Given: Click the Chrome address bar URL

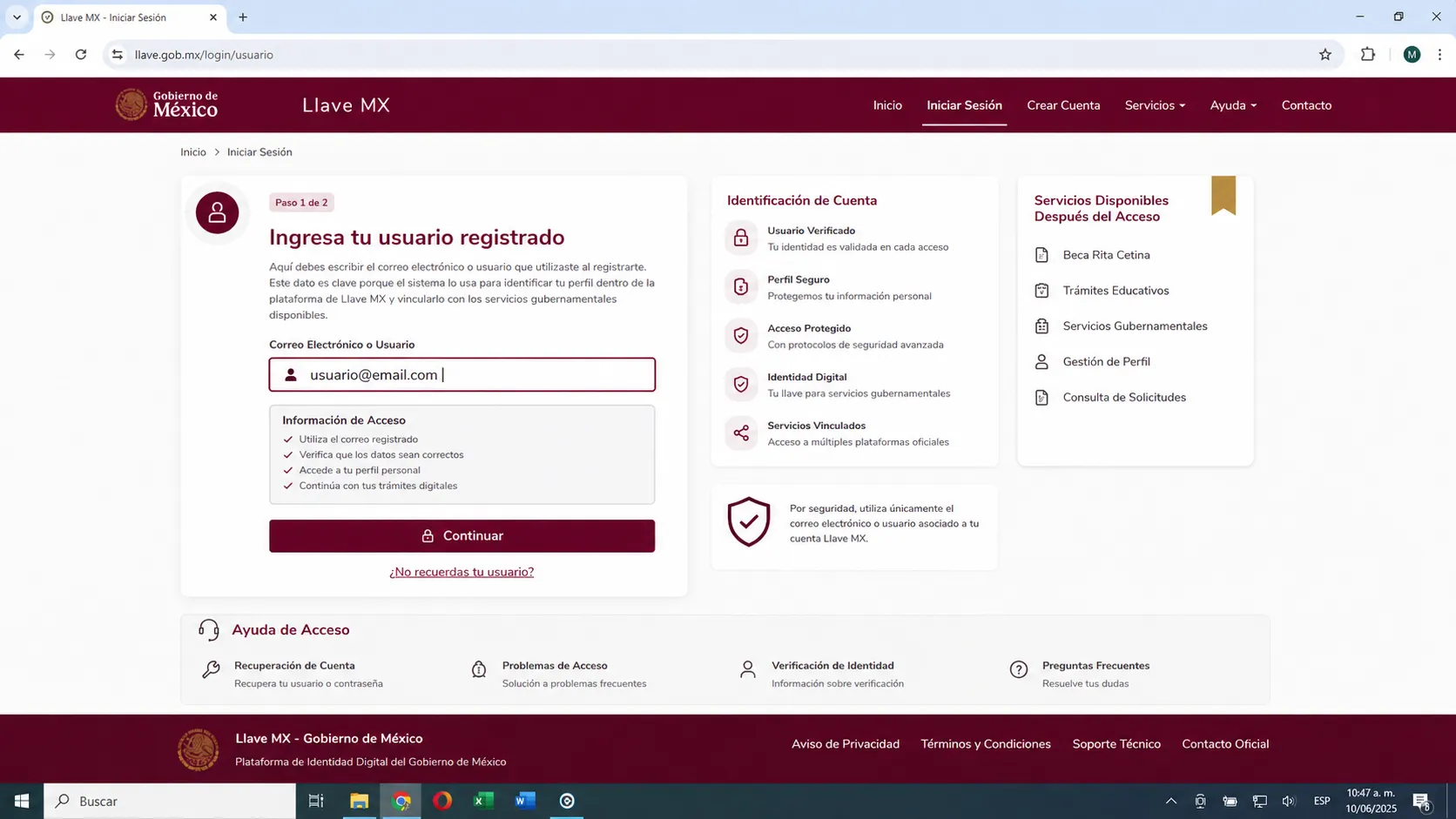Looking at the screenshot, I should coord(204,55).
